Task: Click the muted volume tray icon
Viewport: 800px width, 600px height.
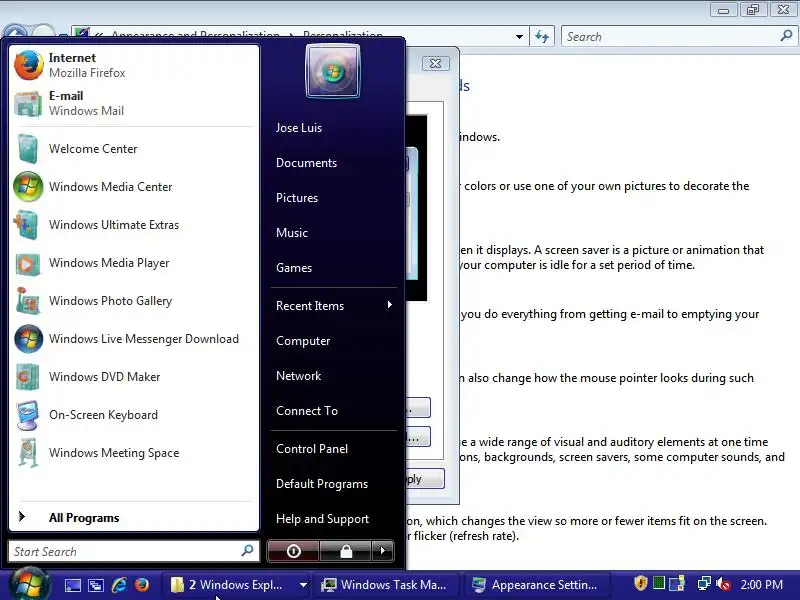Action: pos(723,584)
